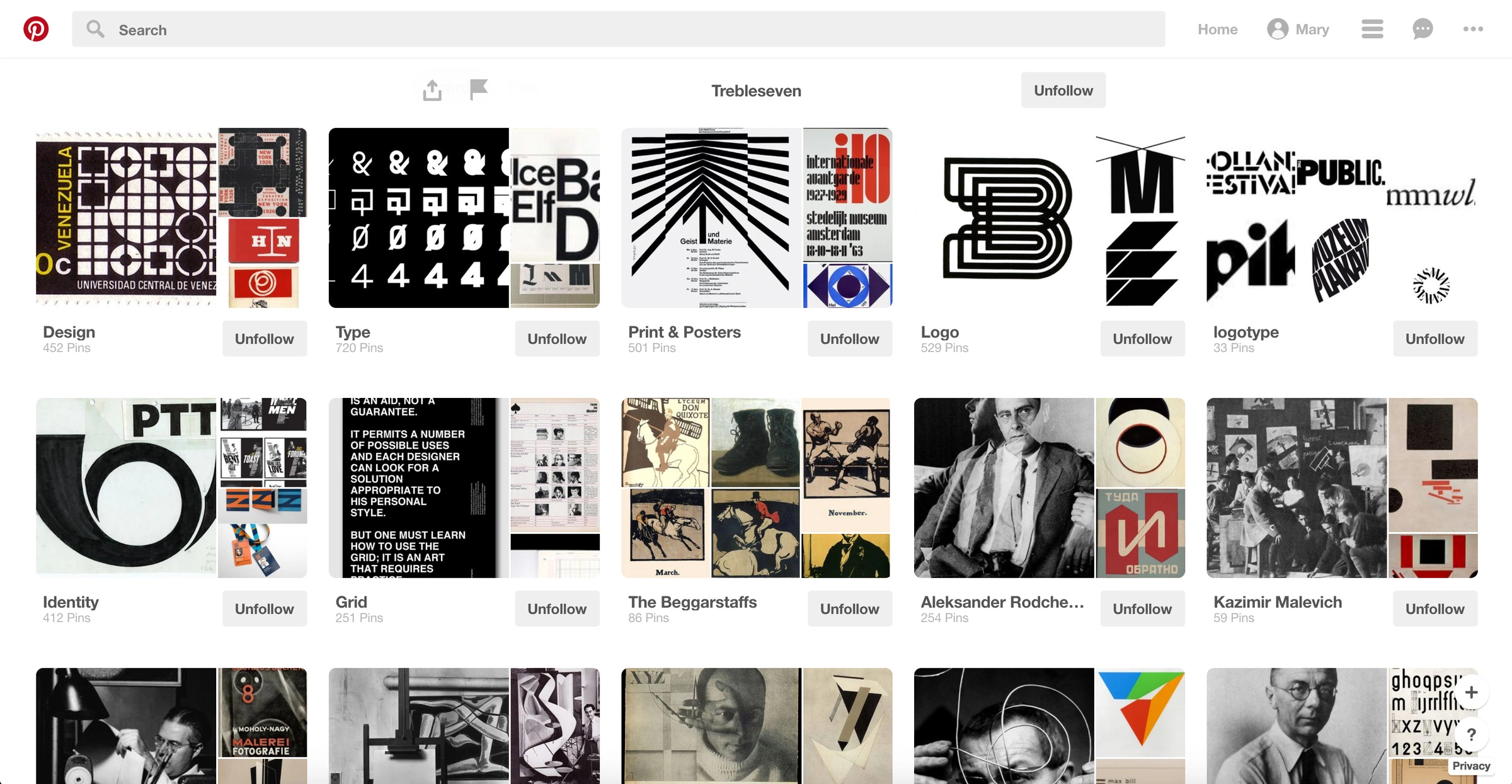
Task: Open the three-dots more options menu
Action: 1473,29
